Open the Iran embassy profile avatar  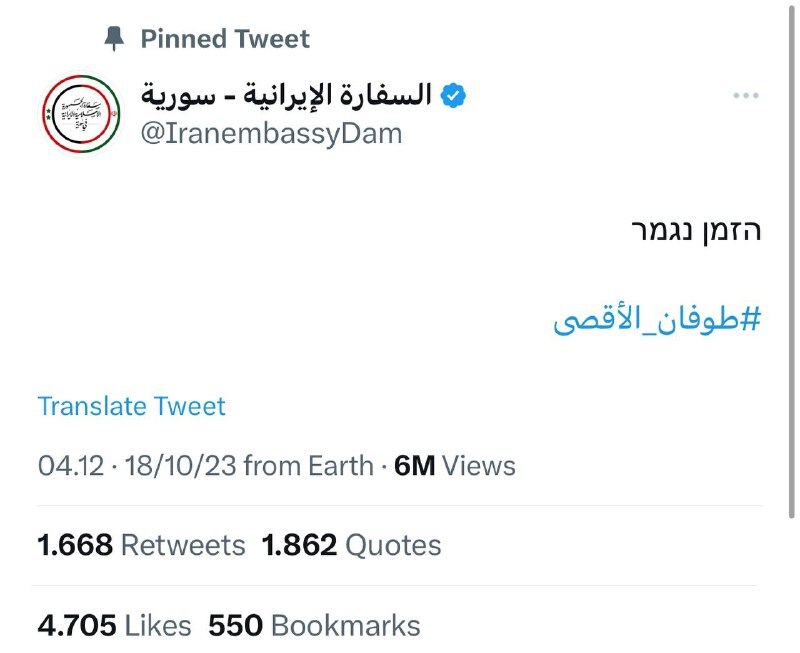81,114
